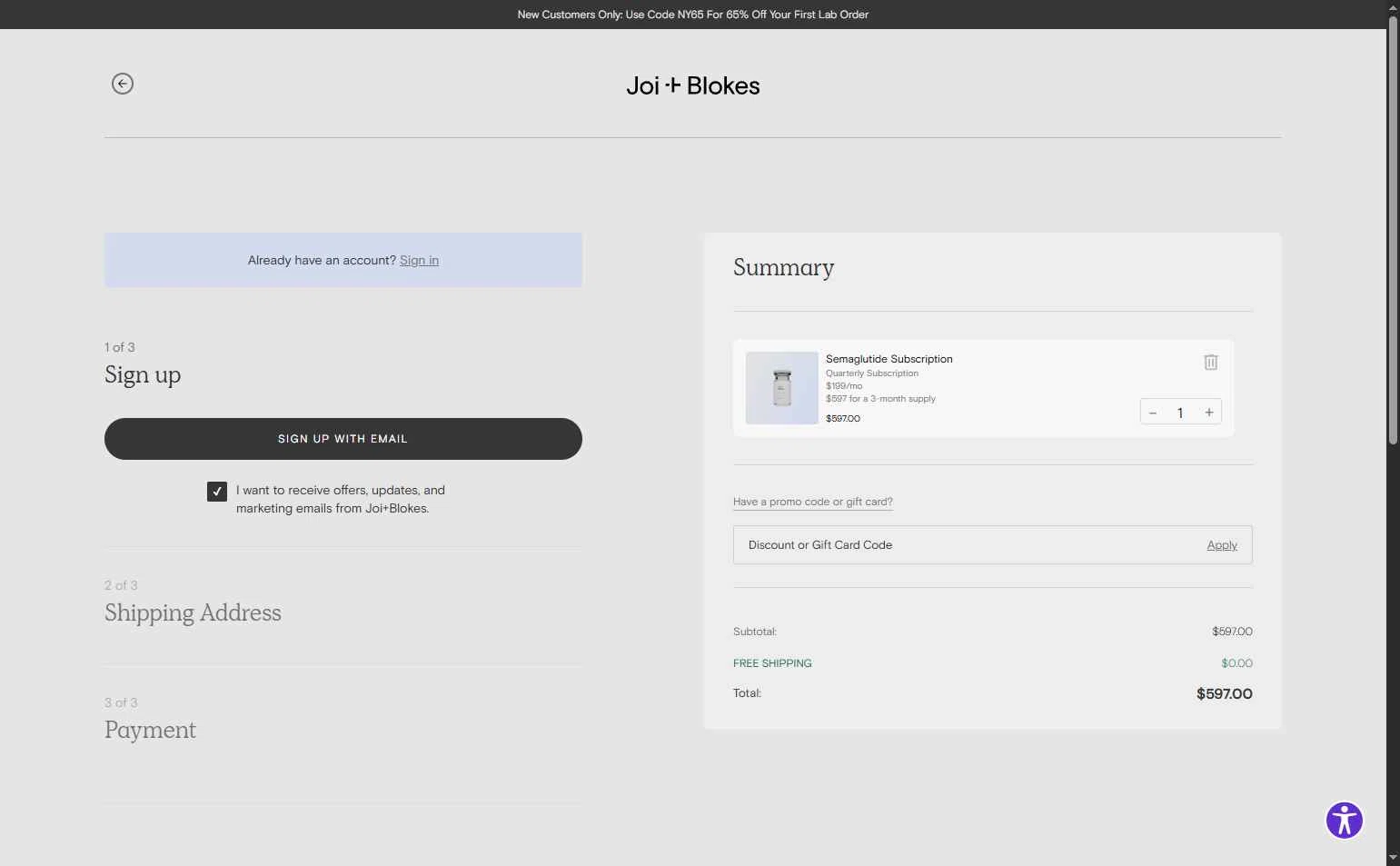Click the Quarterly Subscription text
The width and height of the screenshot is (1400, 866).
(x=871, y=373)
